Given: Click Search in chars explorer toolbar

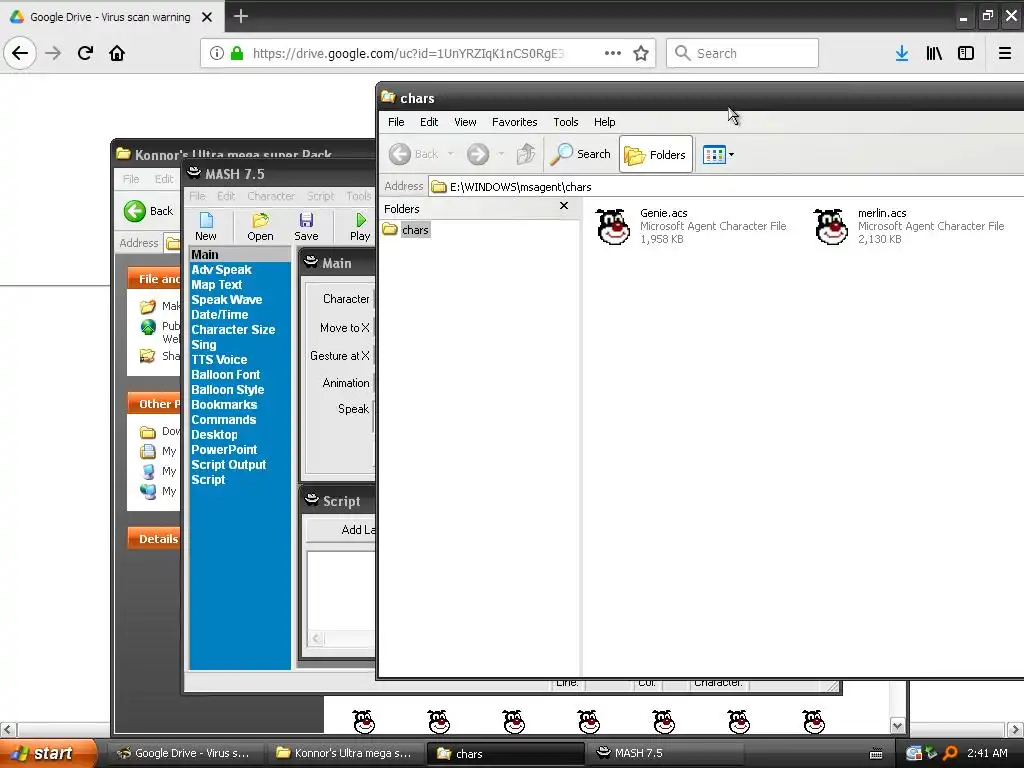Looking at the screenshot, I should [581, 155].
